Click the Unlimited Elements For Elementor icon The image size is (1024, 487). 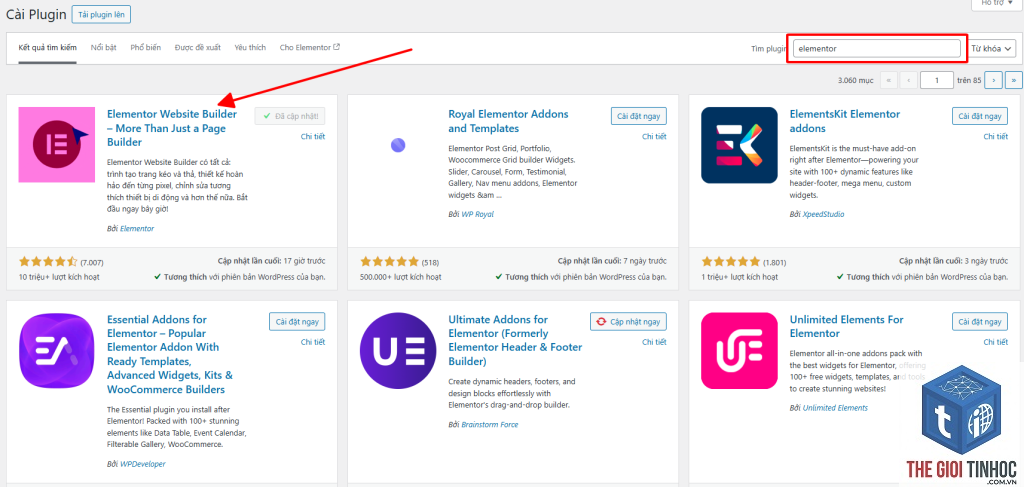pos(739,351)
